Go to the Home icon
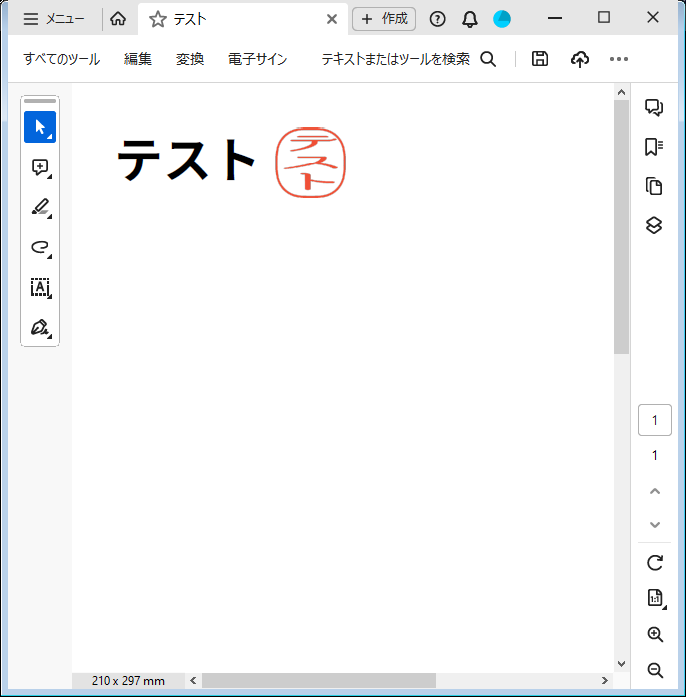The image size is (686, 697). click(118, 19)
